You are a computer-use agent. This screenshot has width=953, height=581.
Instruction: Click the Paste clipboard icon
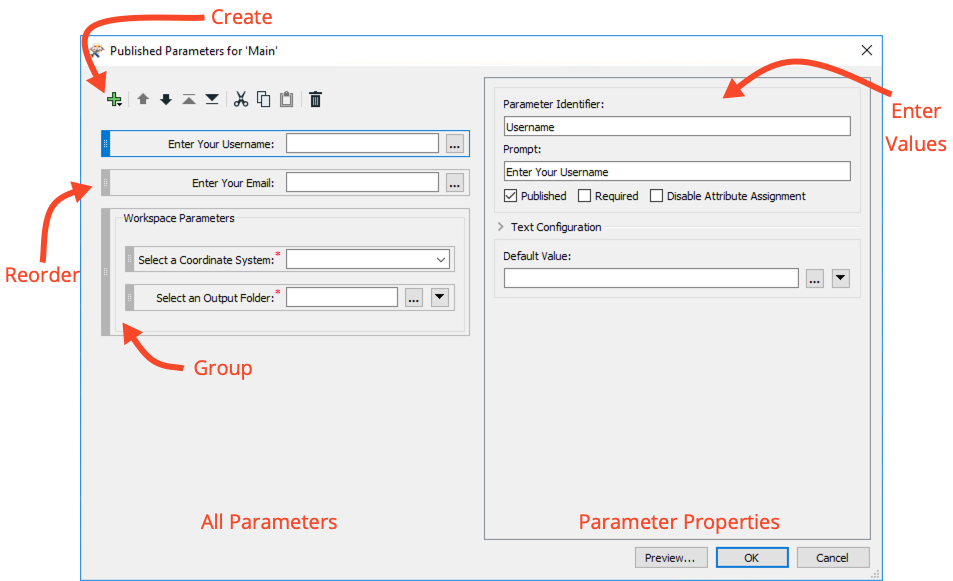point(286,99)
